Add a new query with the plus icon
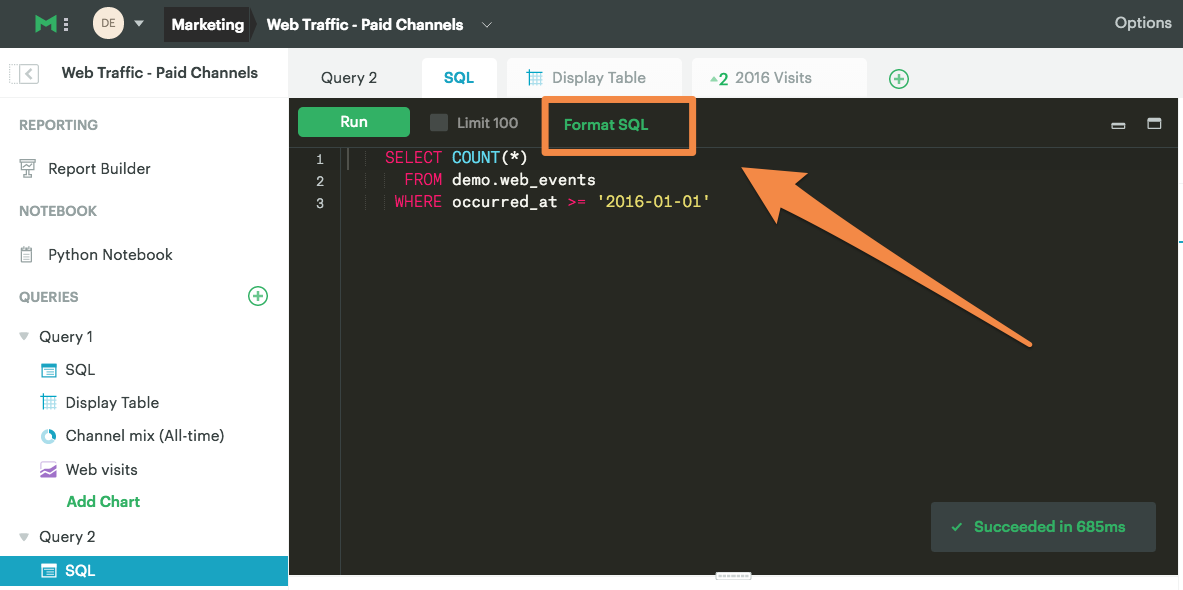 (x=258, y=296)
